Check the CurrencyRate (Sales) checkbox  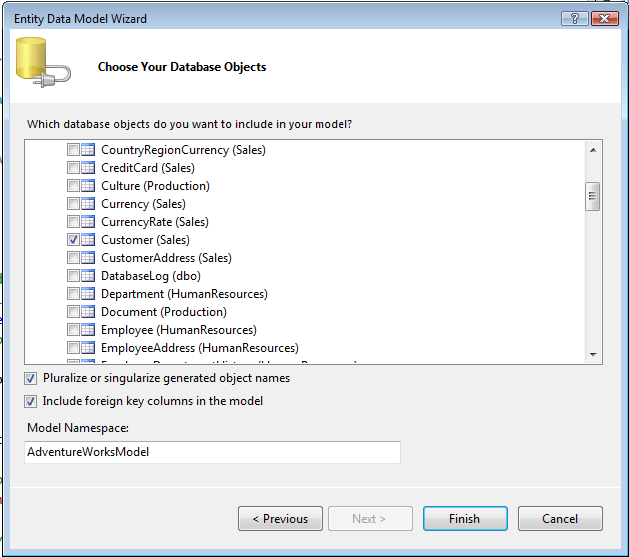point(73,222)
